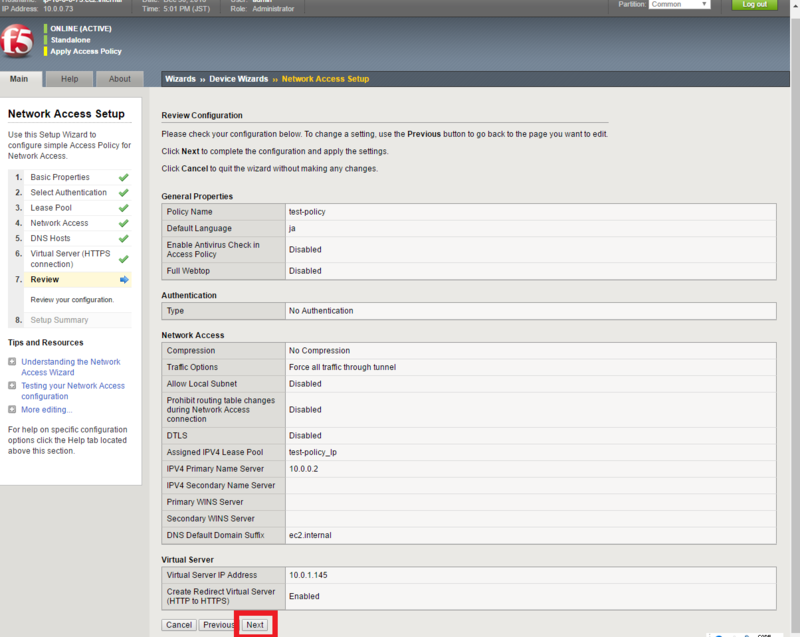The width and height of the screenshot is (800, 637).
Task: Click Network Access Setup breadcrumb
Action: point(325,79)
